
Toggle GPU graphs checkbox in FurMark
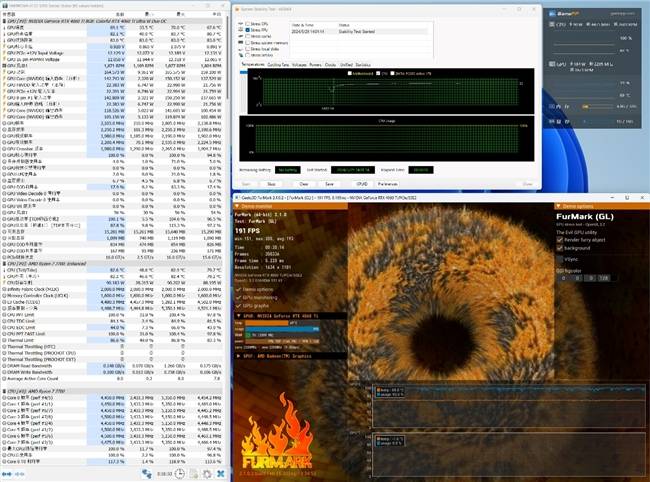coord(238,305)
